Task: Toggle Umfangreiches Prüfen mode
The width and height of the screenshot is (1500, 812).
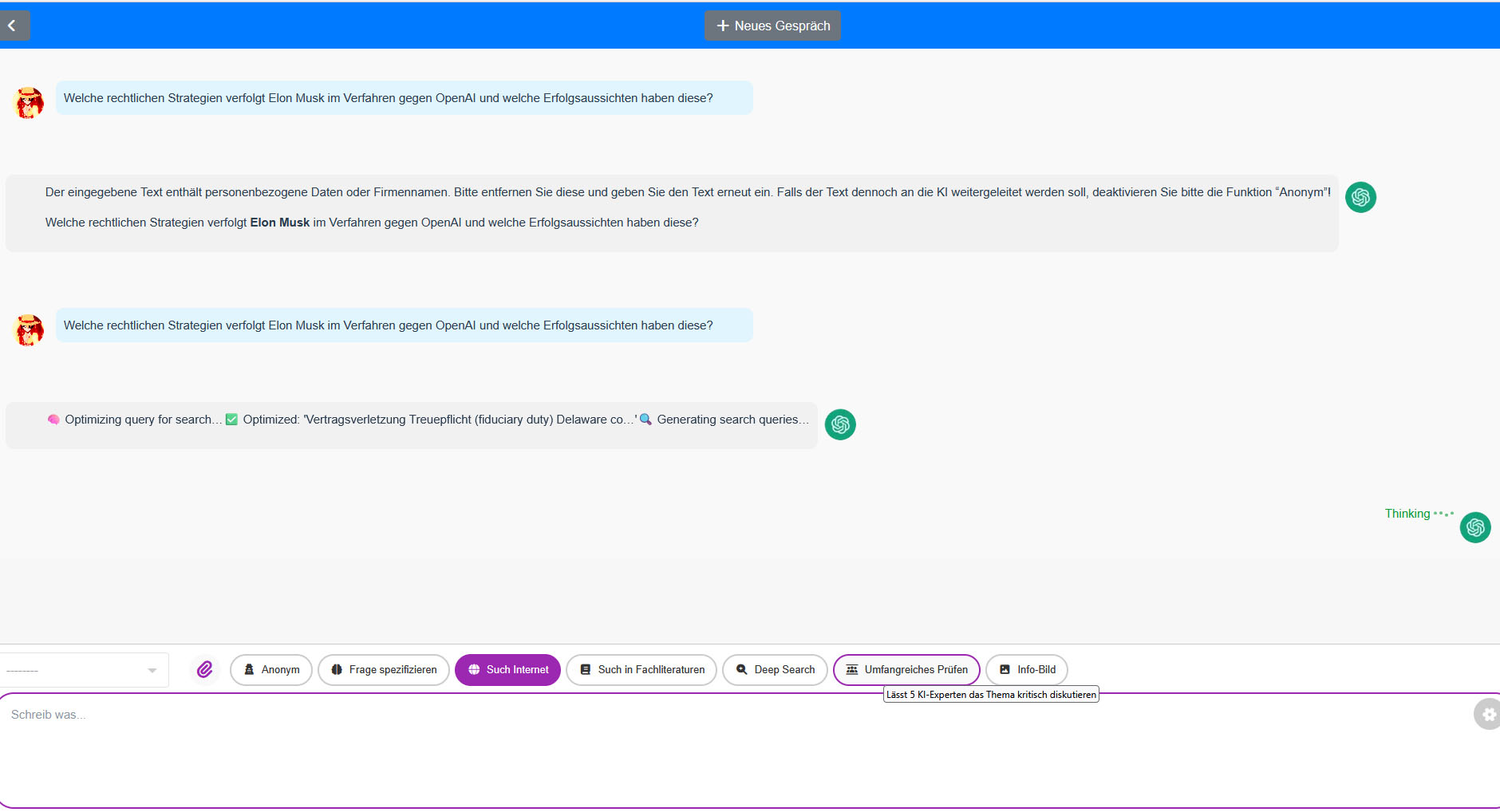Action: click(906, 670)
